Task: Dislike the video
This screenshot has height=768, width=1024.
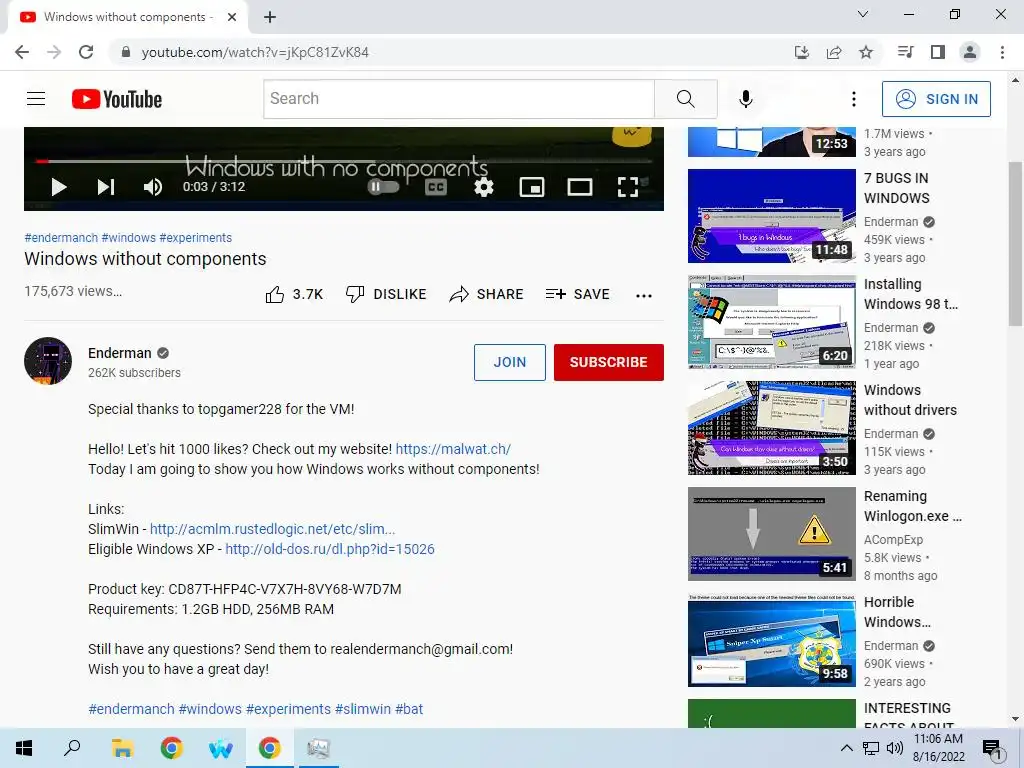Action: click(x=386, y=295)
